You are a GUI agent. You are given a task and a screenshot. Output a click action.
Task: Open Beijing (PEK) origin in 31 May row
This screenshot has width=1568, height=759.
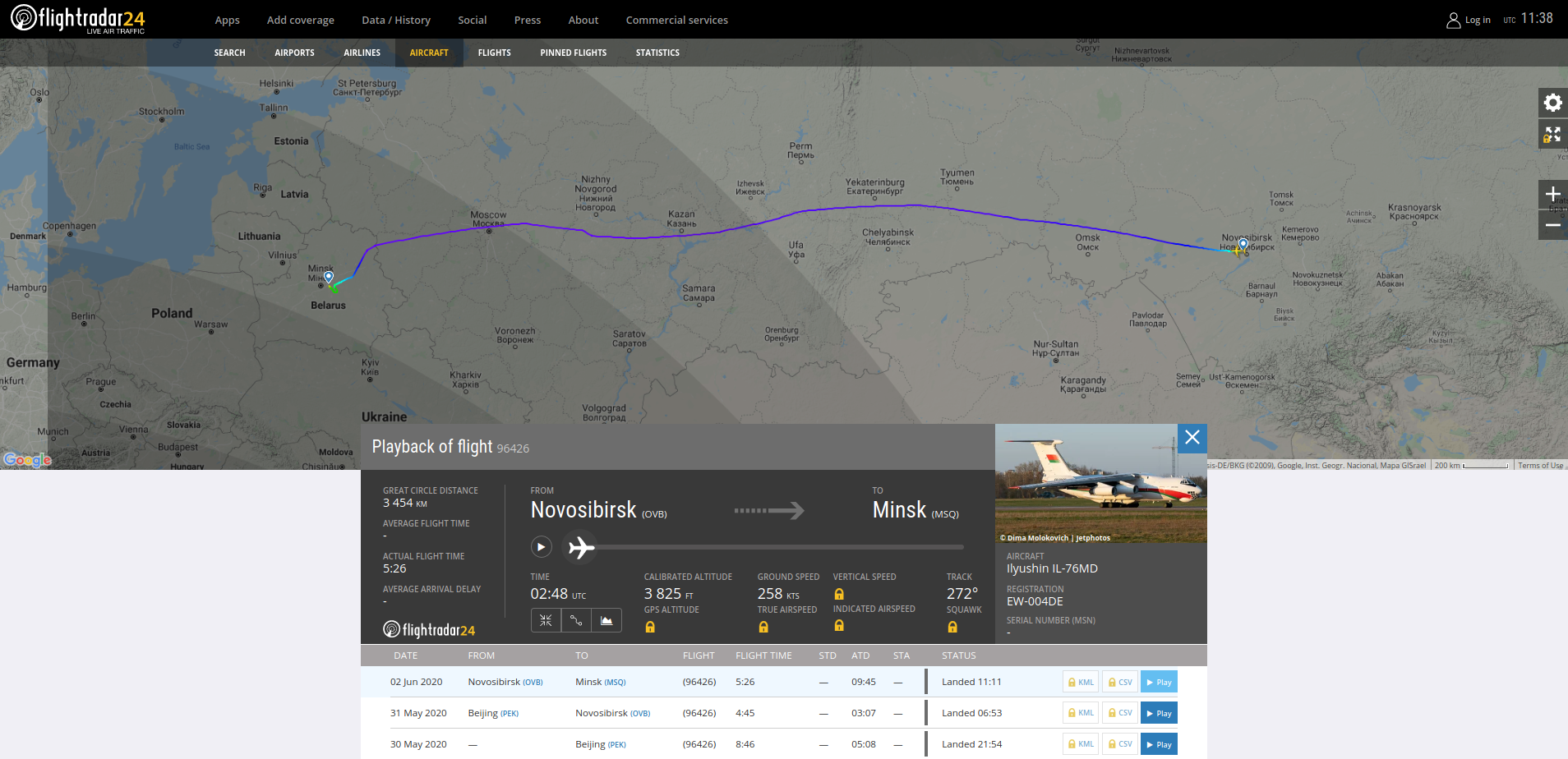pos(493,713)
